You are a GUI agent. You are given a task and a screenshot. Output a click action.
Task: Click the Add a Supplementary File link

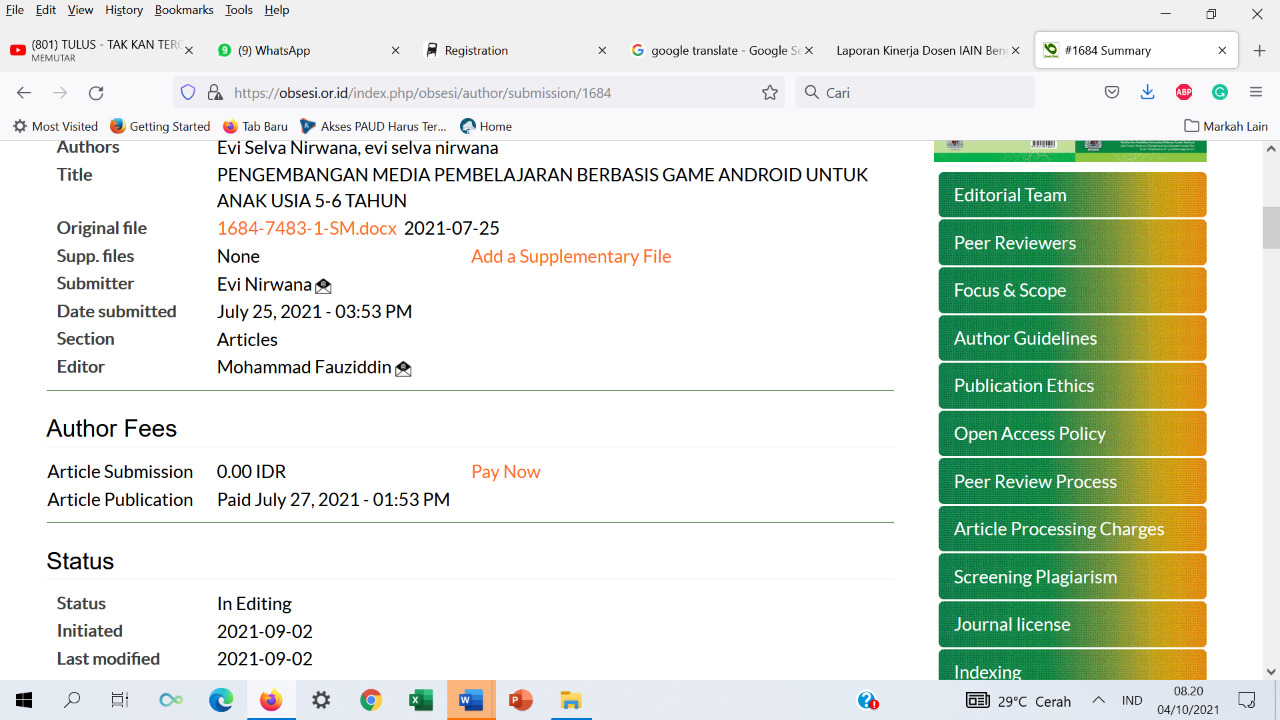571,256
